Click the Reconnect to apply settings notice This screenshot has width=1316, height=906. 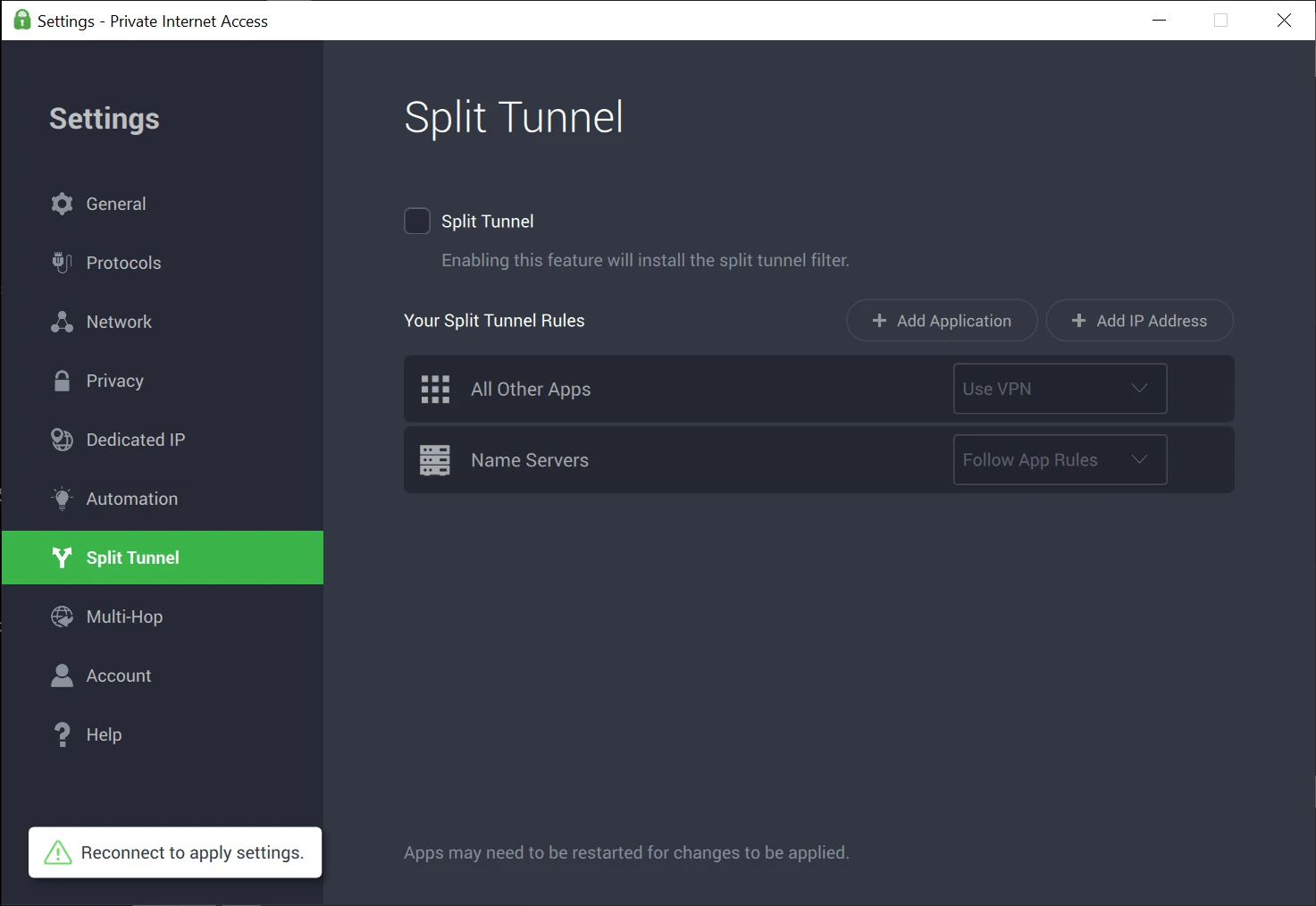coord(175,852)
